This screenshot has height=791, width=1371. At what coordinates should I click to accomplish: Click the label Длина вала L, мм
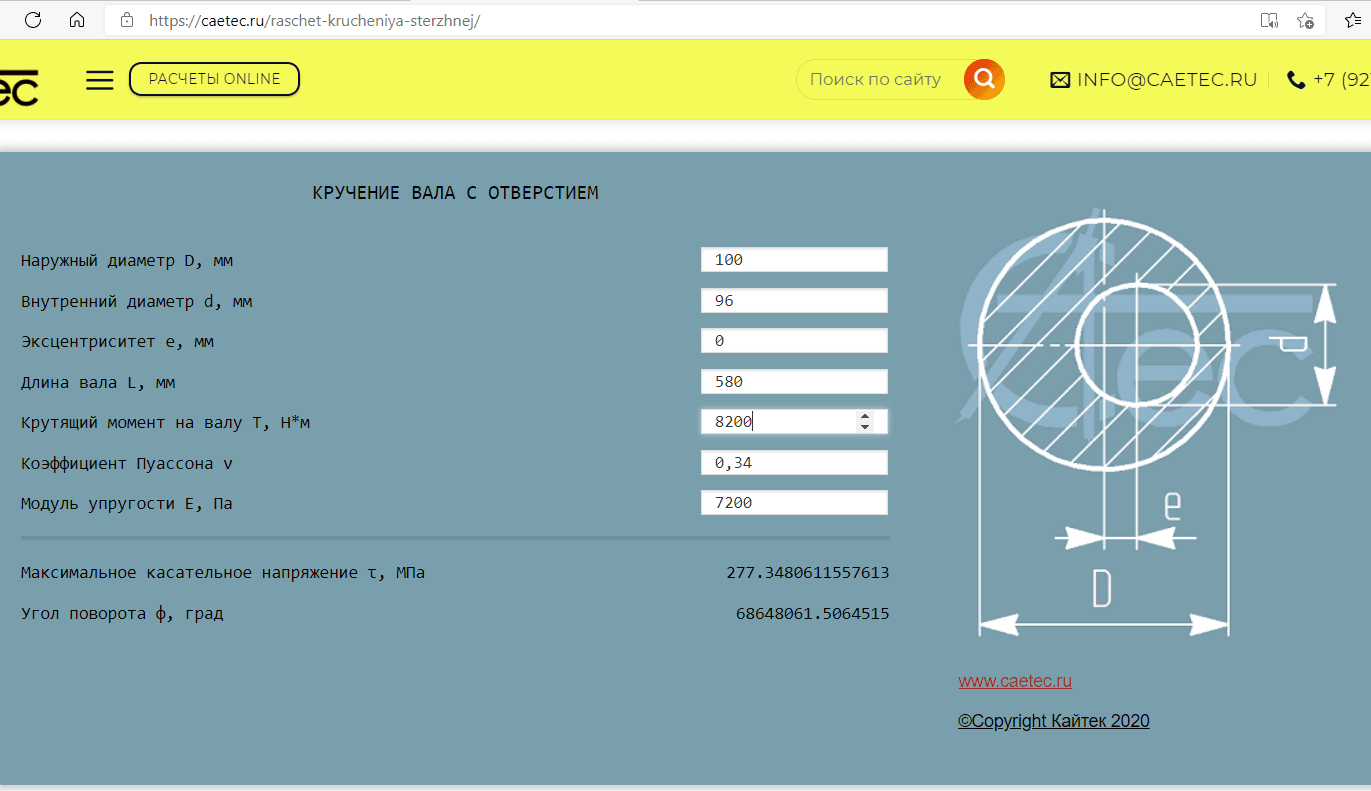coord(98,383)
